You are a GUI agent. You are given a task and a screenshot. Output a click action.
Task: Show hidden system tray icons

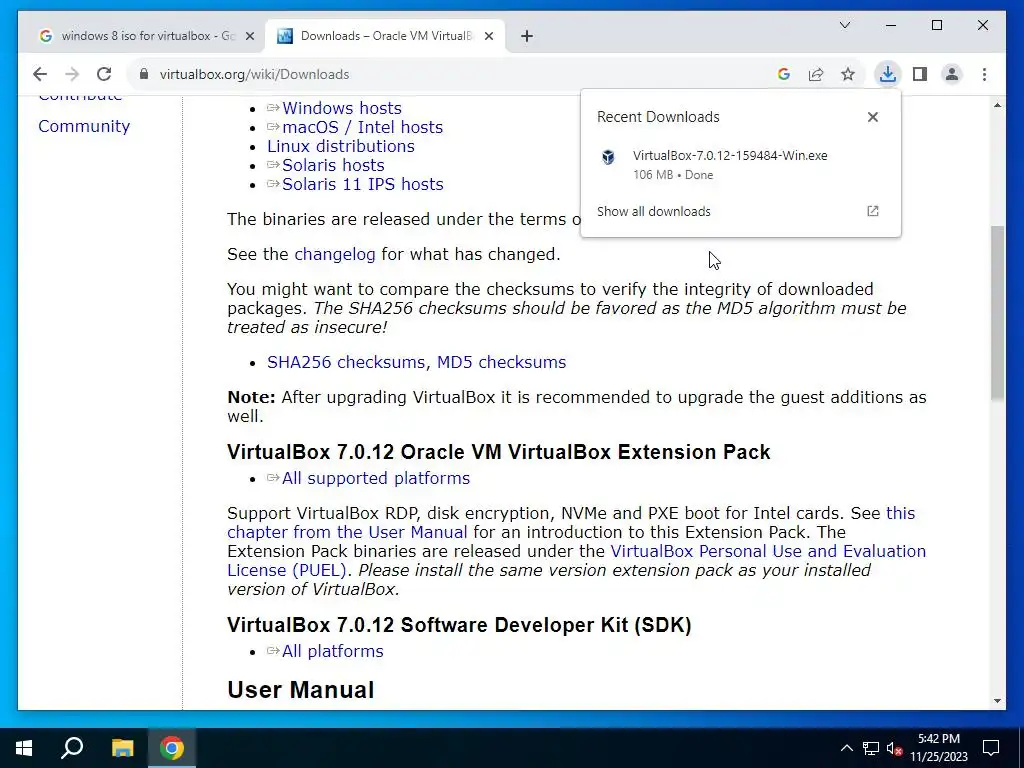(x=846, y=748)
